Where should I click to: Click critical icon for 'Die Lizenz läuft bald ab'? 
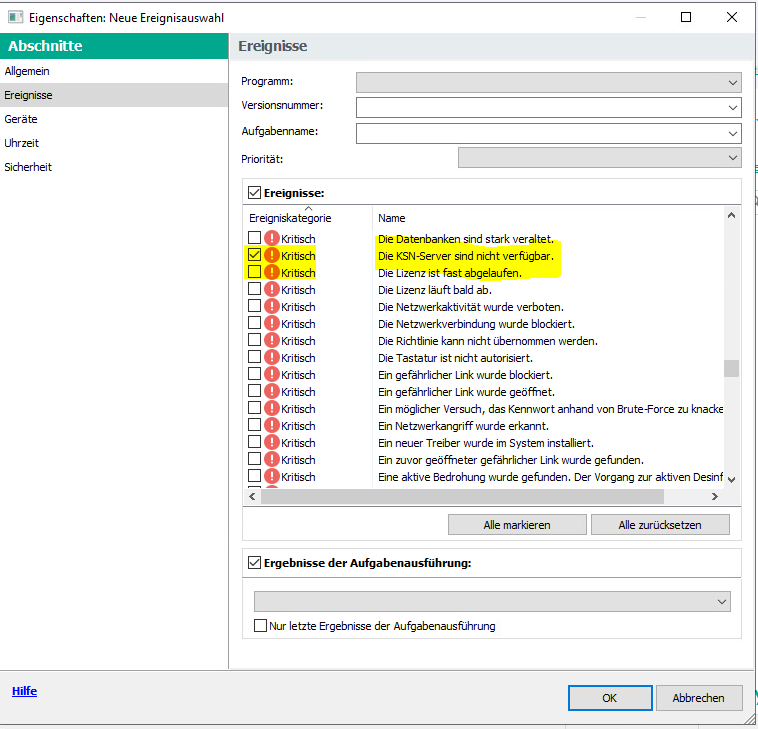(x=272, y=289)
